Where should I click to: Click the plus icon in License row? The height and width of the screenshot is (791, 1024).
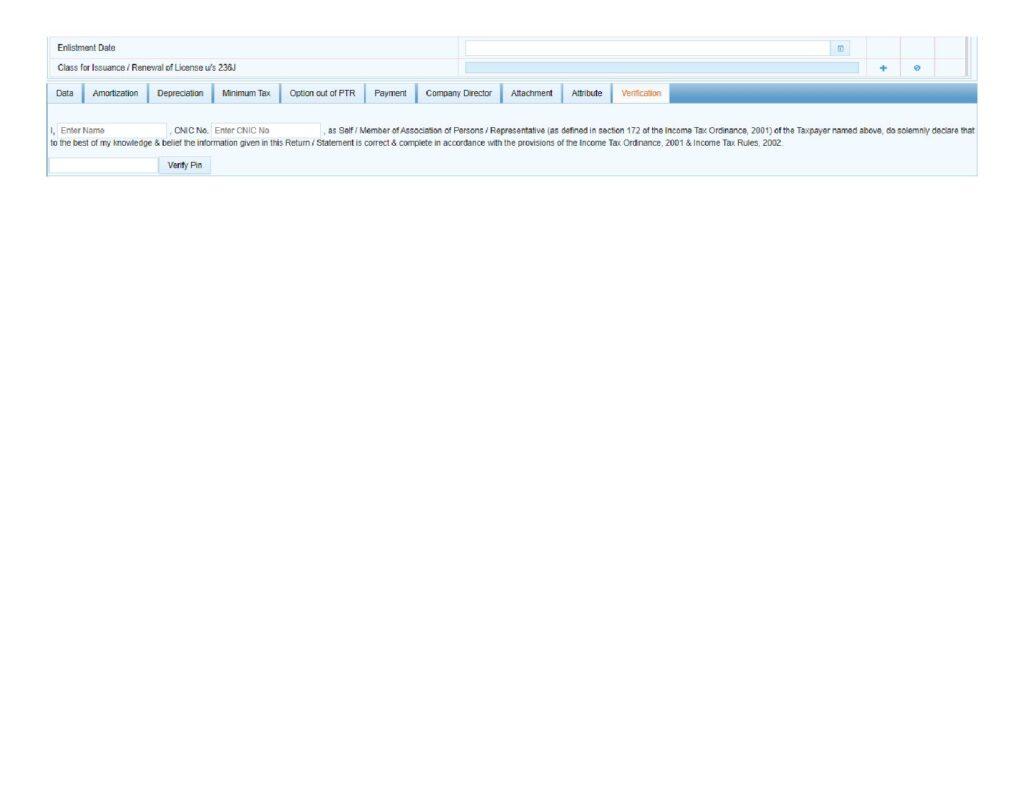point(883,68)
